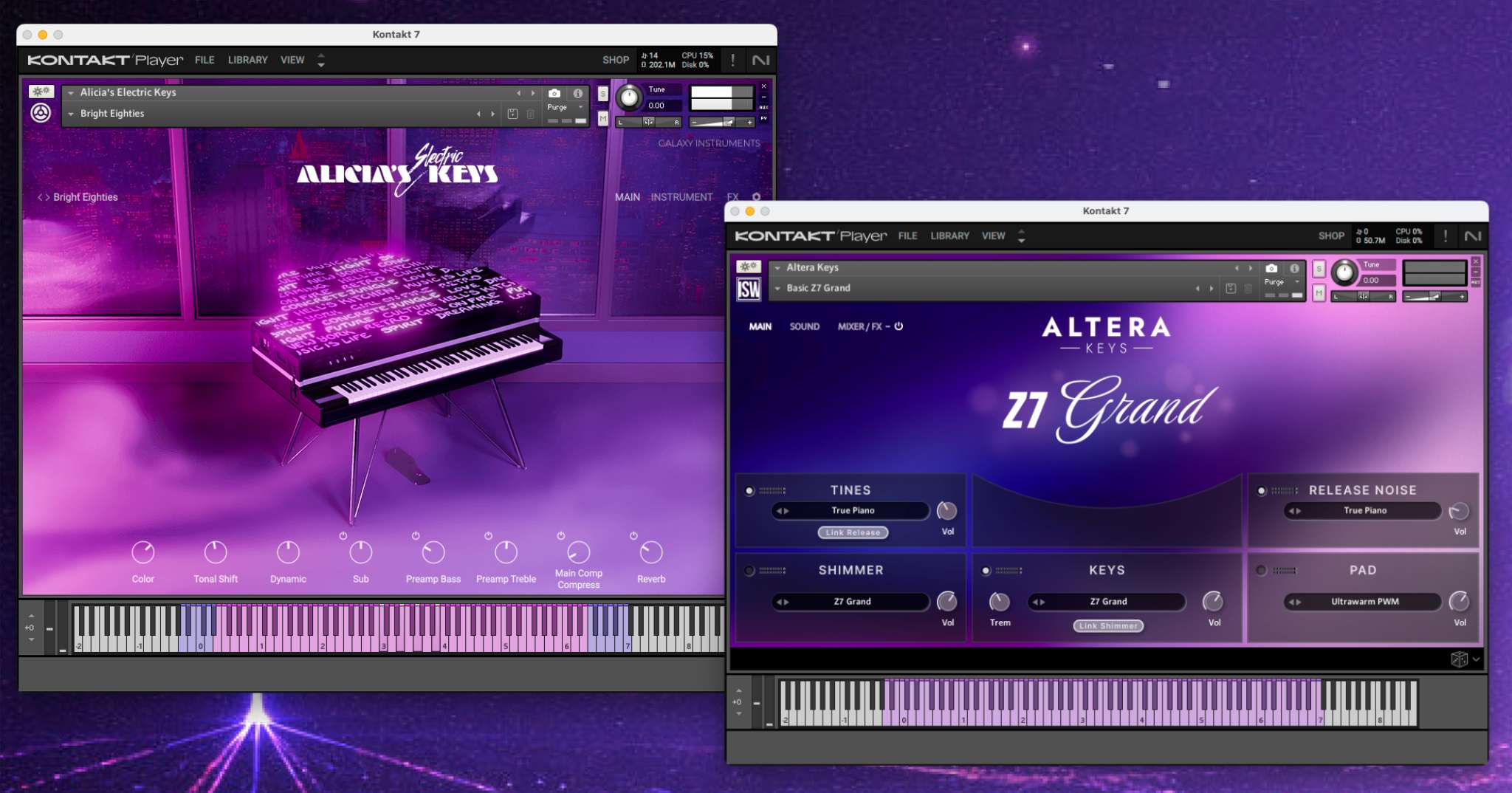1512x793 pixels.
Task: Click the Tune value field in Altera Keys
Action: pos(1377,281)
